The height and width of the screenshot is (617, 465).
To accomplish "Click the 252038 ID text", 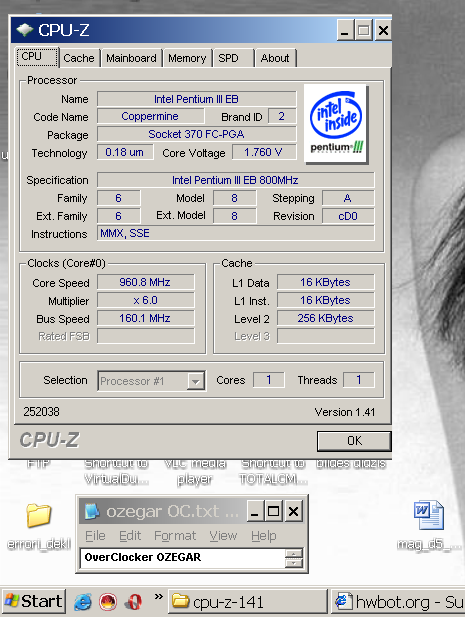I will pos(41,412).
